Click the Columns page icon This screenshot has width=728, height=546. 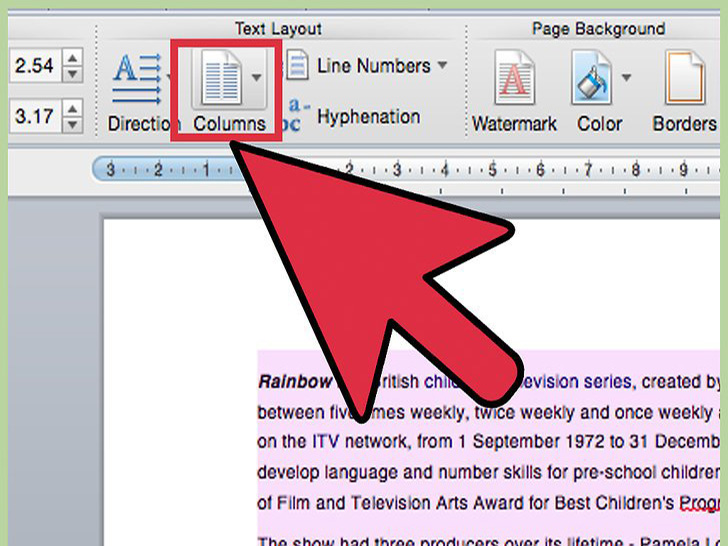[221, 77]
